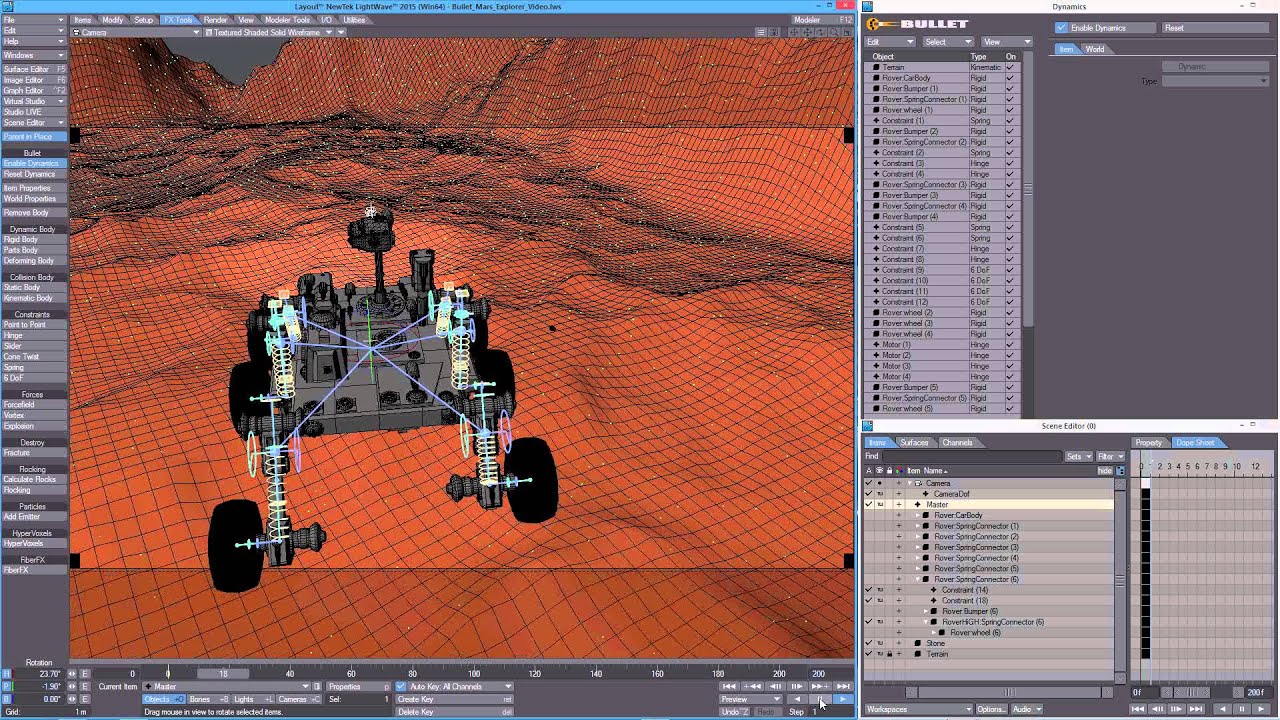
Task: Click the lock column header icon
Action: point(889,471)
